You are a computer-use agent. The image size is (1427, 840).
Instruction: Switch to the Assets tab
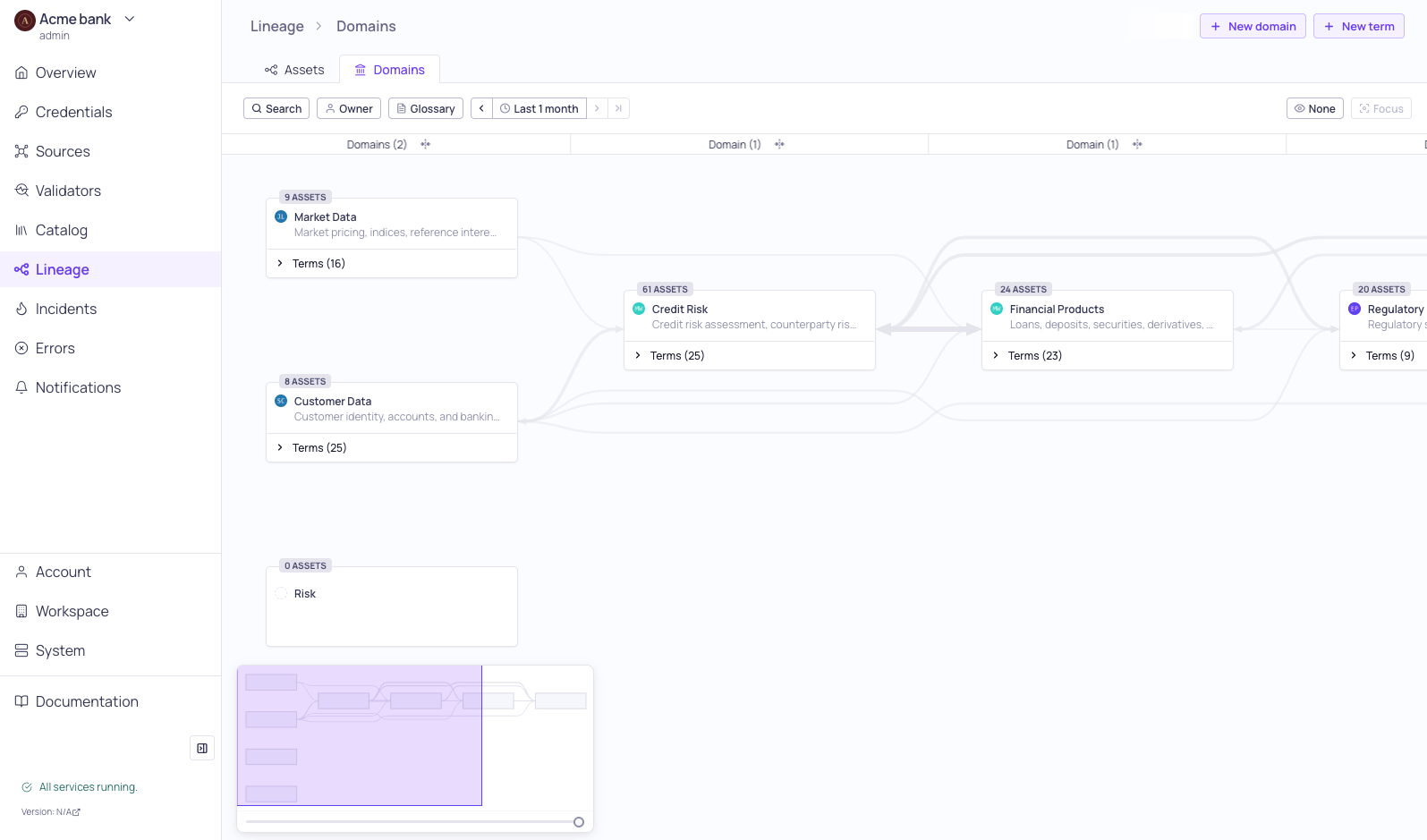294,70
